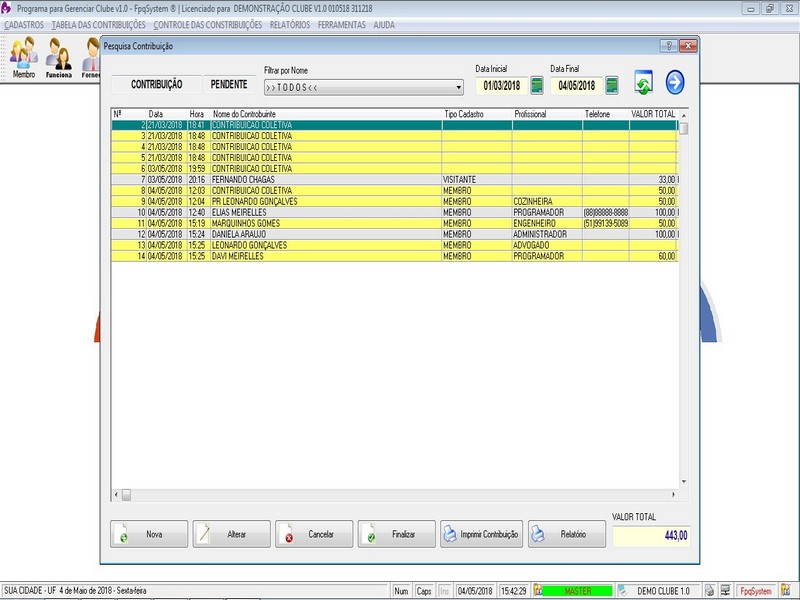Click the Finalizar button
The height and width of the screenshot is (600, 800).
(x=397, y=534)
